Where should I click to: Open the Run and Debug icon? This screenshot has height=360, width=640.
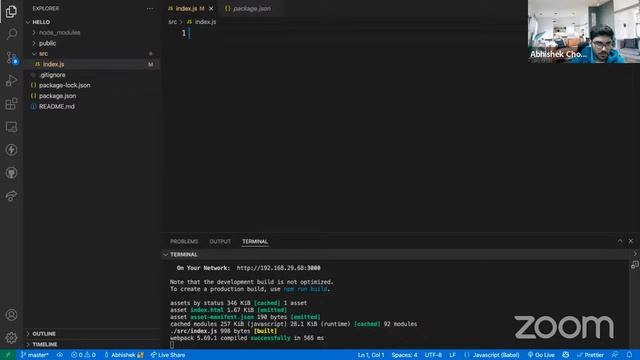pyautogui.click(x=11, y=80)
